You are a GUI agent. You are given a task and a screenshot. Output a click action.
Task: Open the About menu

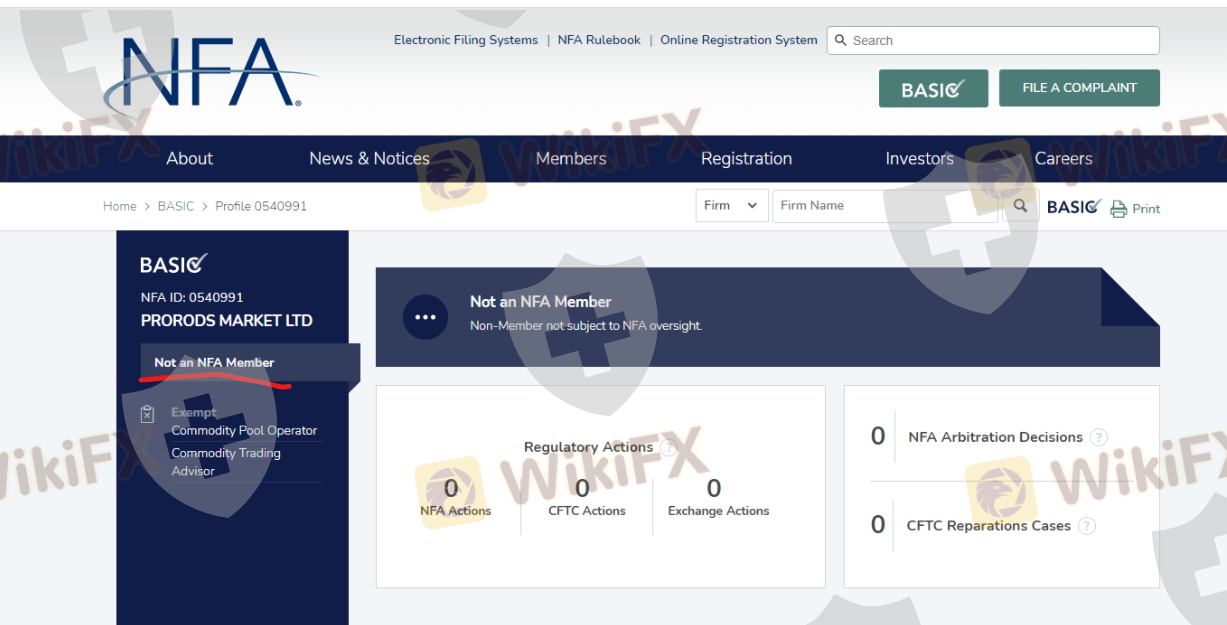(189, 158)
